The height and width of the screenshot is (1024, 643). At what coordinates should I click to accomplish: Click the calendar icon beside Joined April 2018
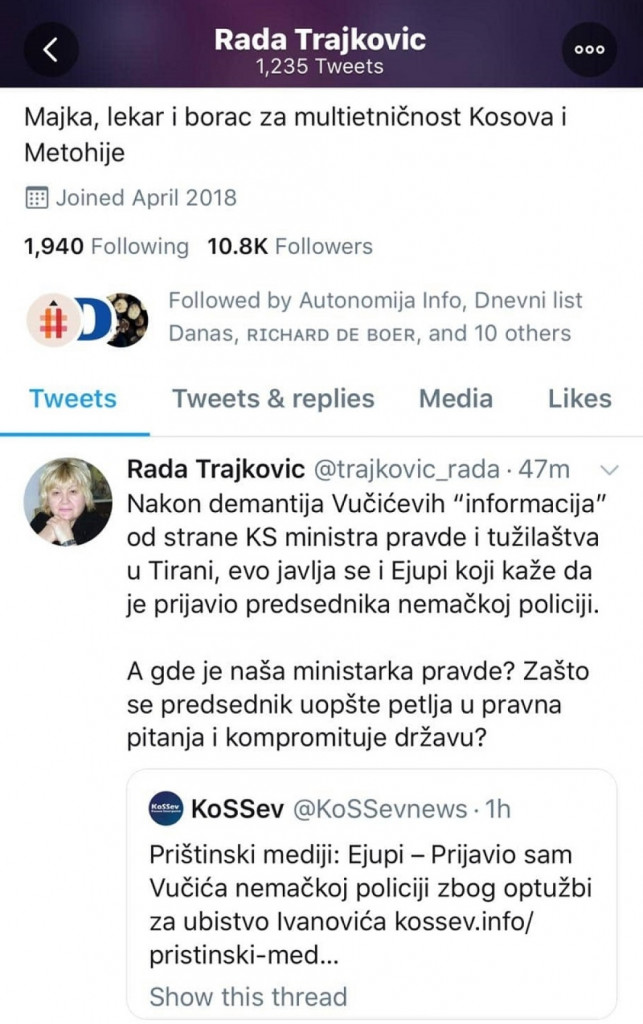(x=38, y=198)
